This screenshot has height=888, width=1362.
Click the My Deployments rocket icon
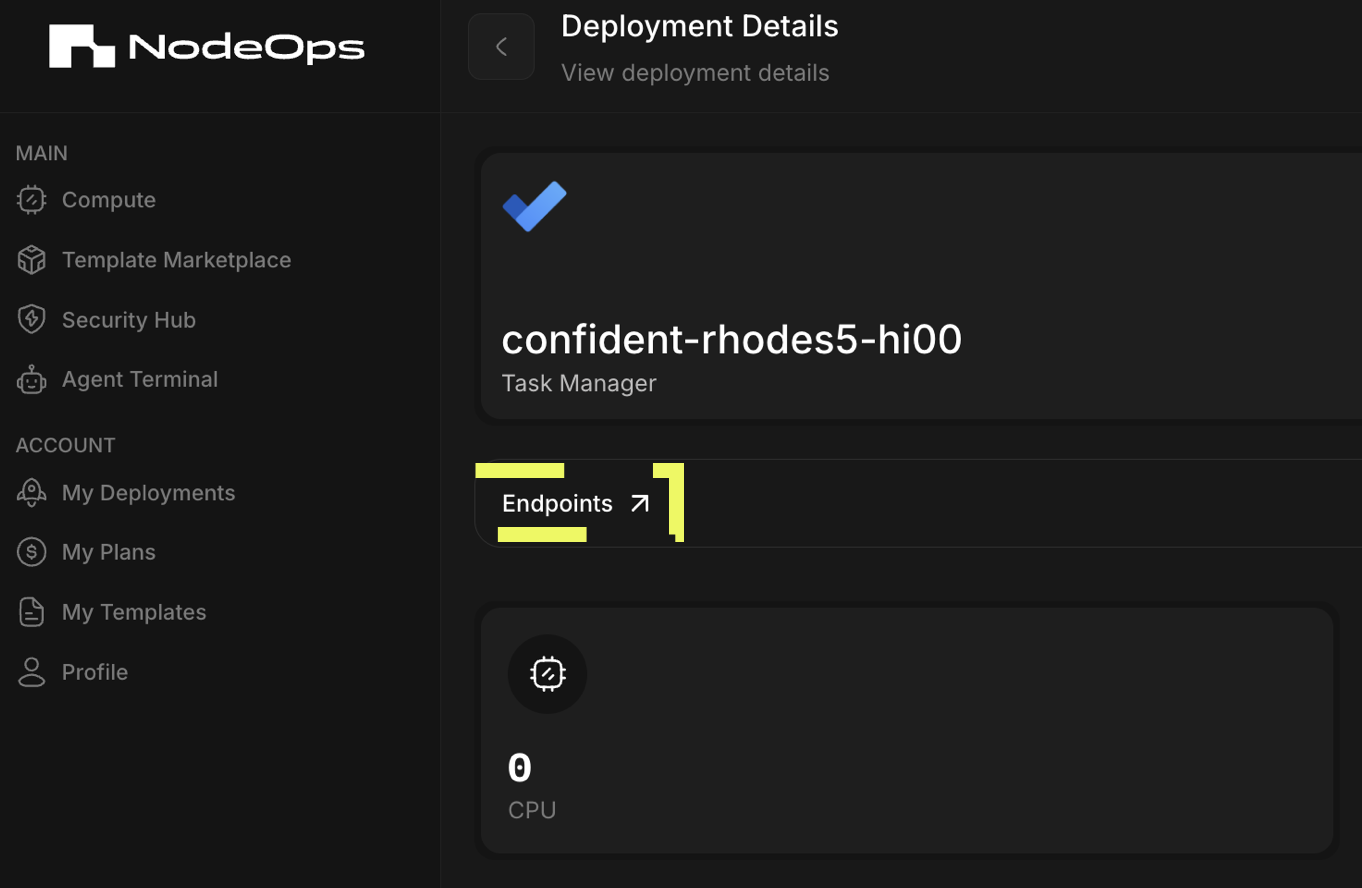click(32, 493)
